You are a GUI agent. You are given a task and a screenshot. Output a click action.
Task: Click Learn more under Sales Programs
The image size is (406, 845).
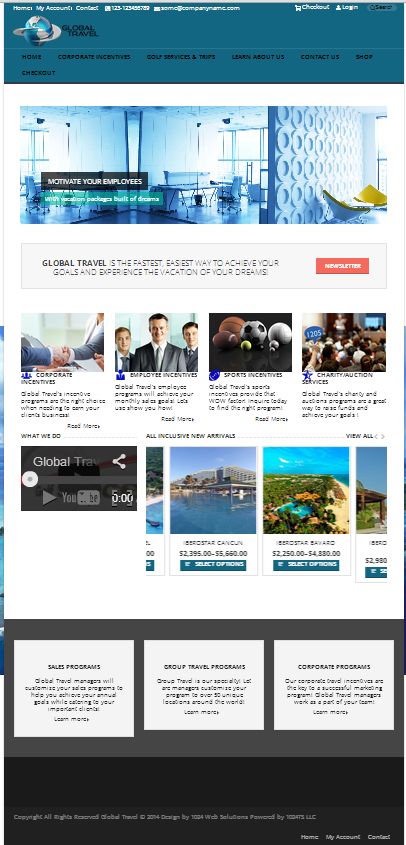click(71, 719)
